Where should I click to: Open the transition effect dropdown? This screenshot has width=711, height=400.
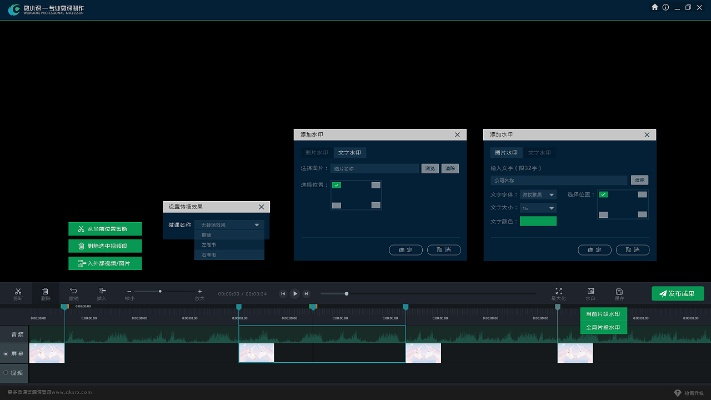pos(231,226)
